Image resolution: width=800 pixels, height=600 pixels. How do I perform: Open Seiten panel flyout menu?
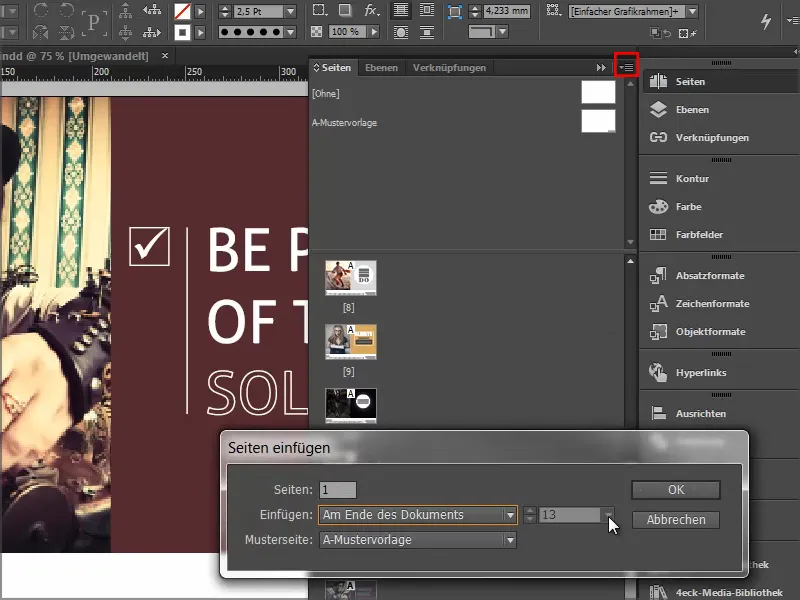(x=627, y=67)
